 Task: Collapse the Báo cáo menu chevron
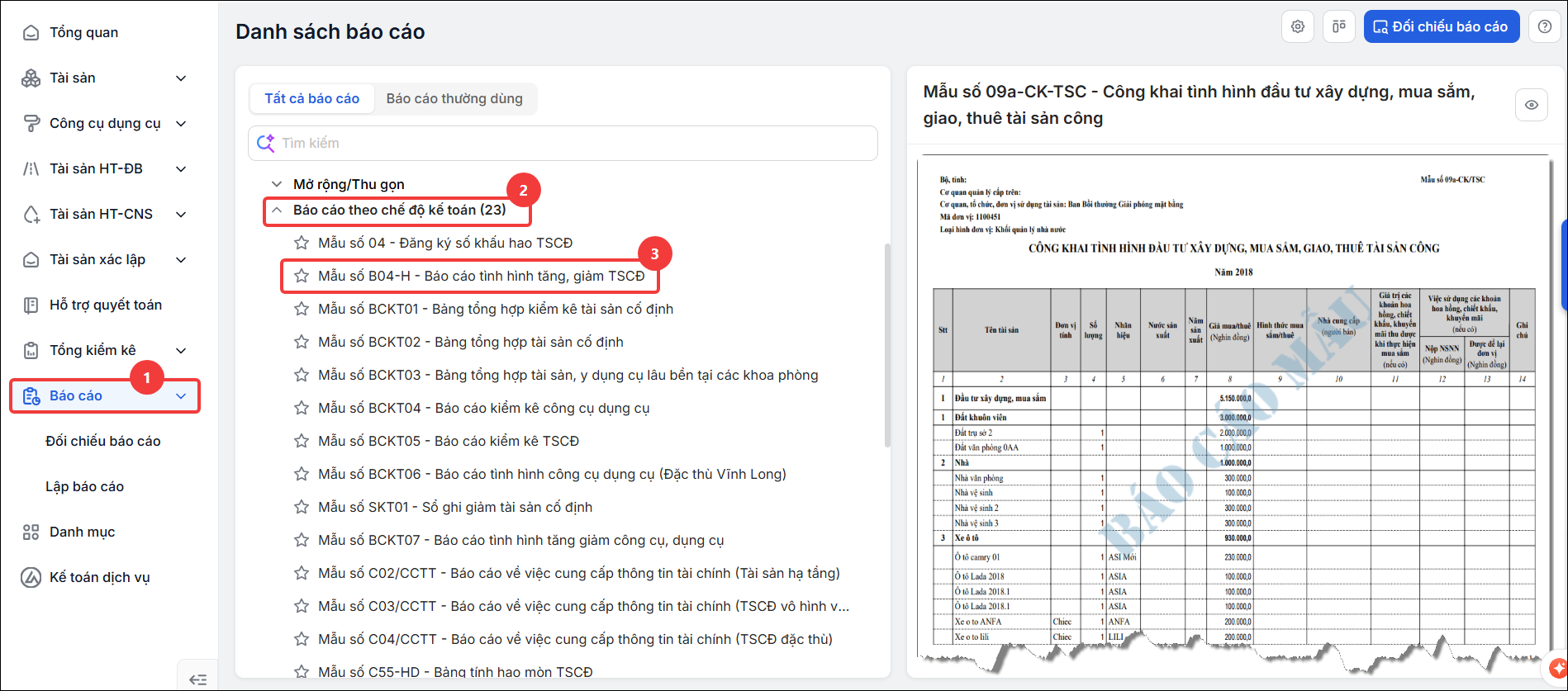tap(181, 395)
